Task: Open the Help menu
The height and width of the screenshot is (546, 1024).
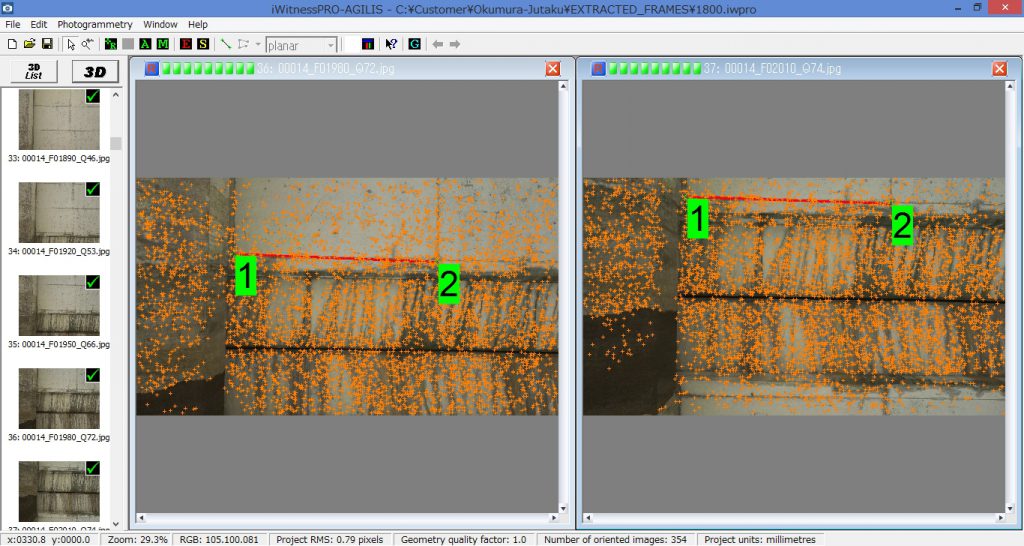Action: (198, 24)
